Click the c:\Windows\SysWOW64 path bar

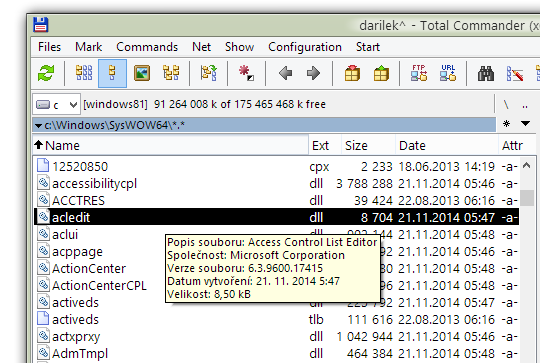click(x=264, y=125)
